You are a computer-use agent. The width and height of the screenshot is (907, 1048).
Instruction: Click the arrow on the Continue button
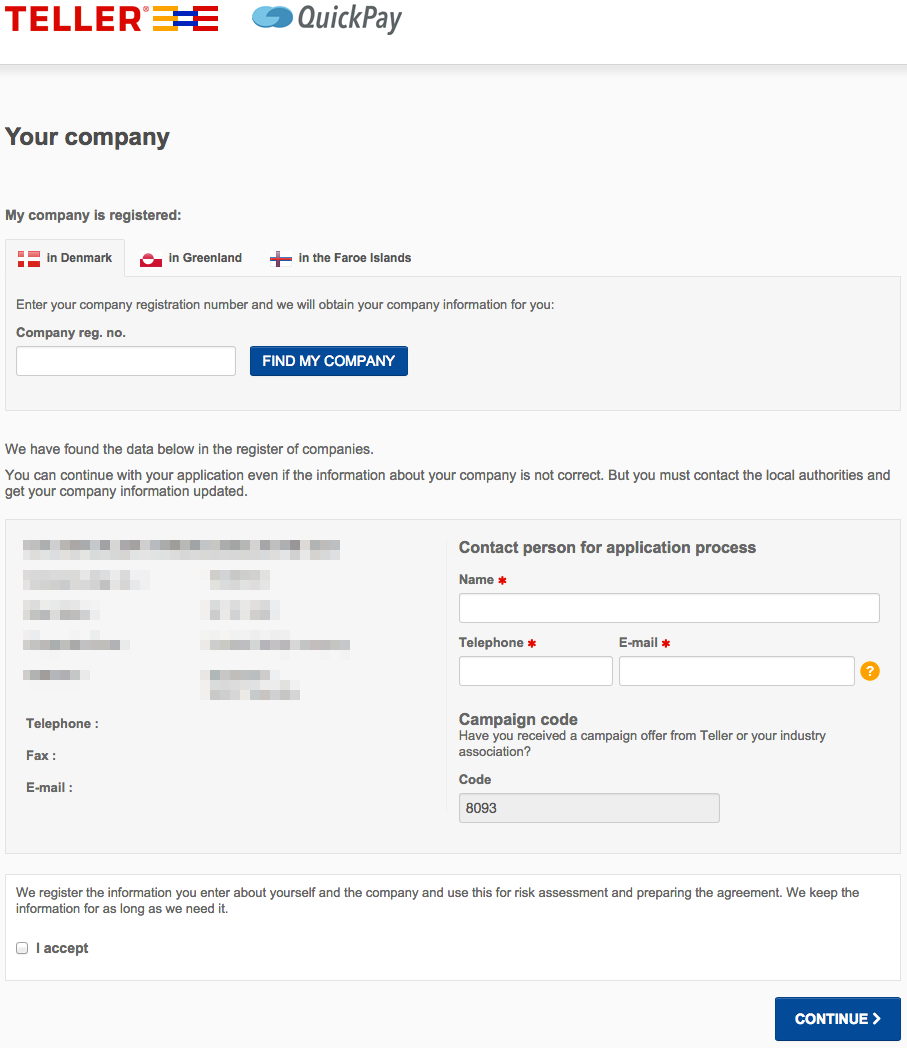point(877,1019)
